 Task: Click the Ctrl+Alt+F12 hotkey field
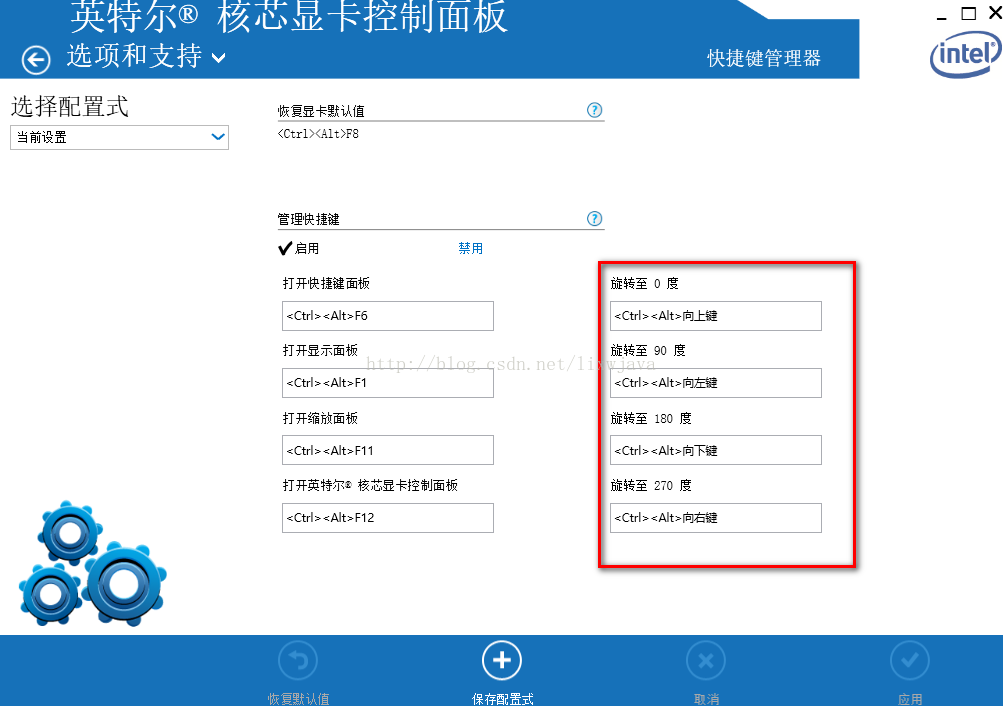point(388,518)
